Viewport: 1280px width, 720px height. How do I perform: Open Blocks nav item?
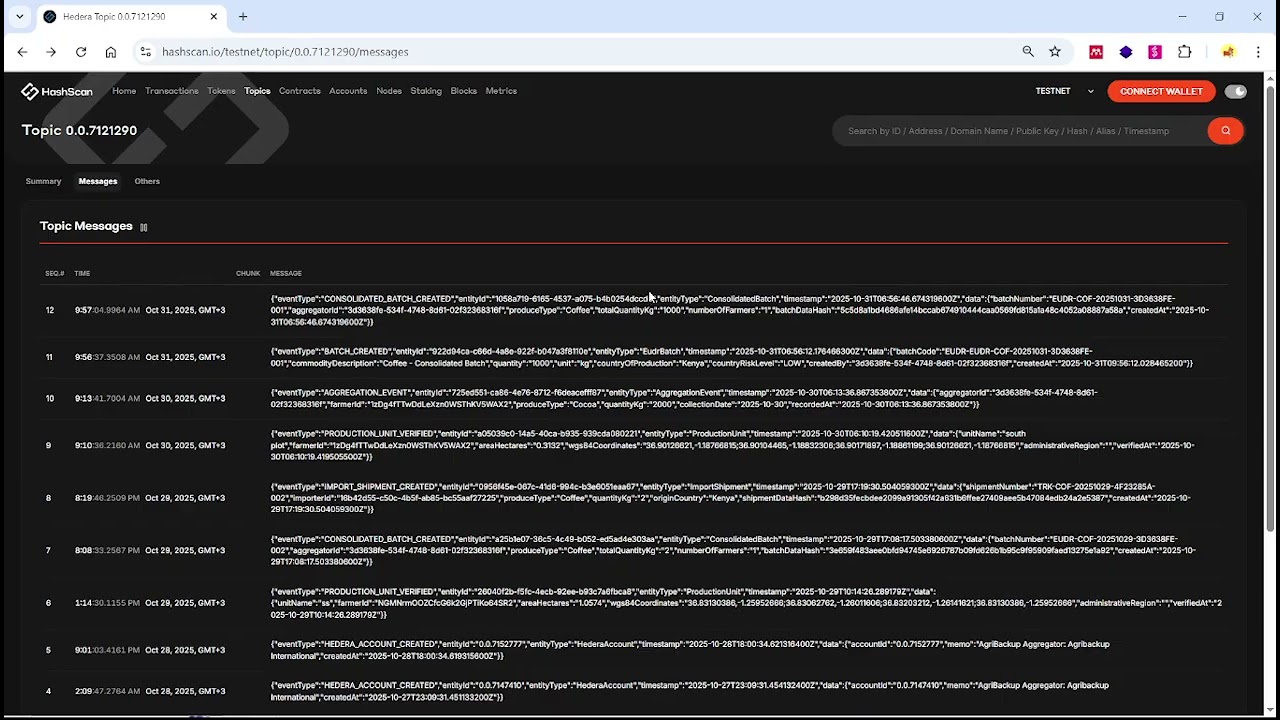[x=464, y=91]
